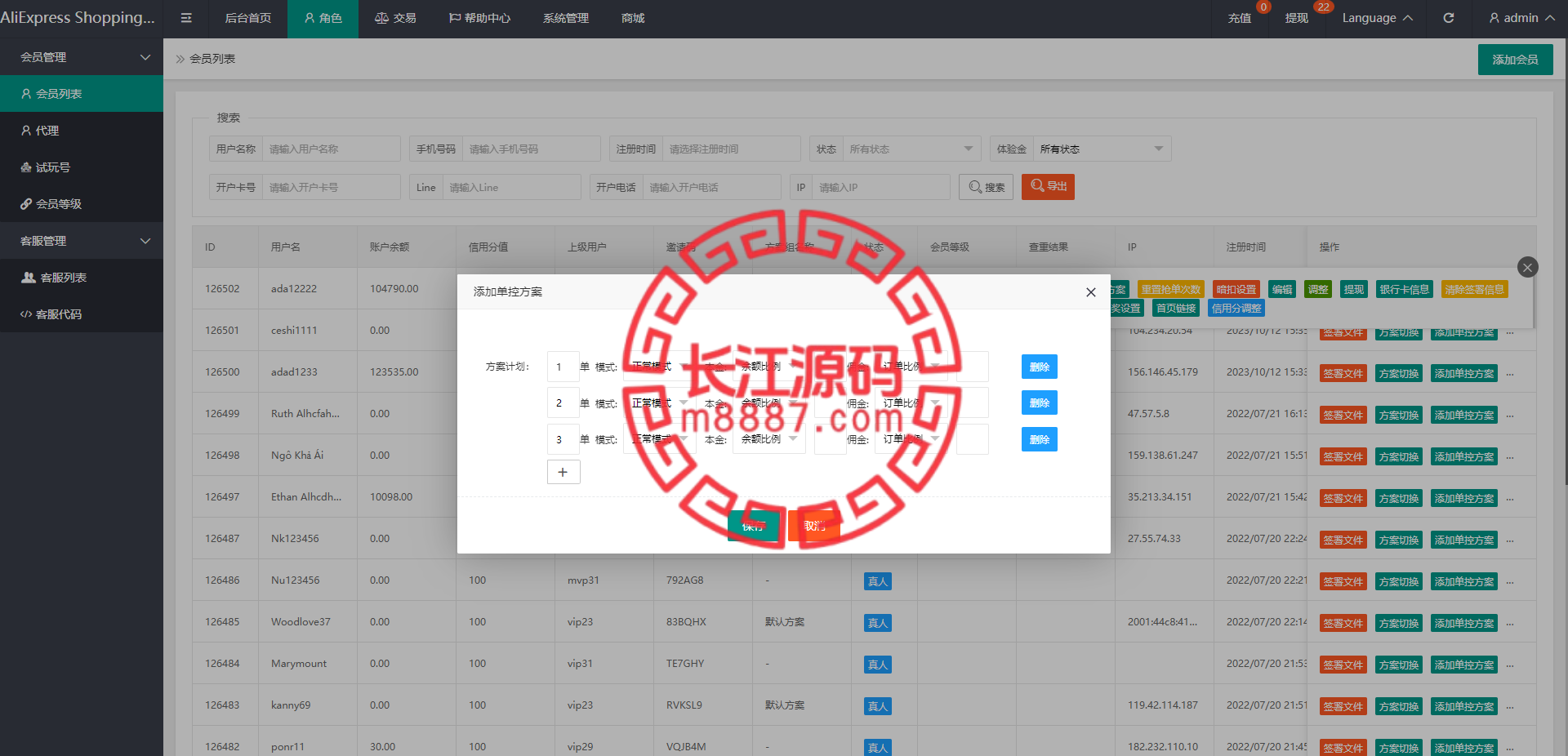Open 商城 top menu

point(633,18)
